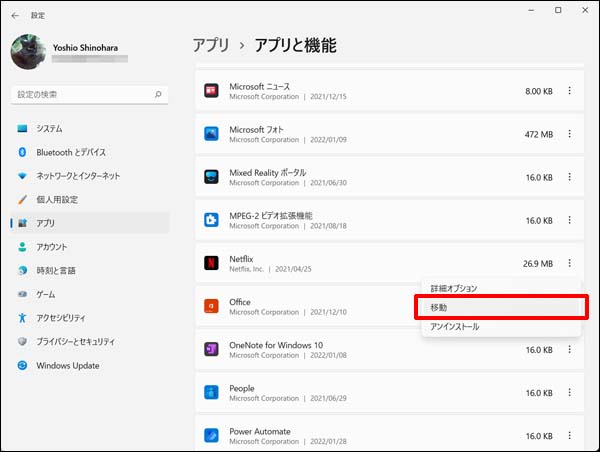Open three-dot menu for MPEG-2 ビデオ拡張機能
Viewport: 600px width, 452px height.
569,221
